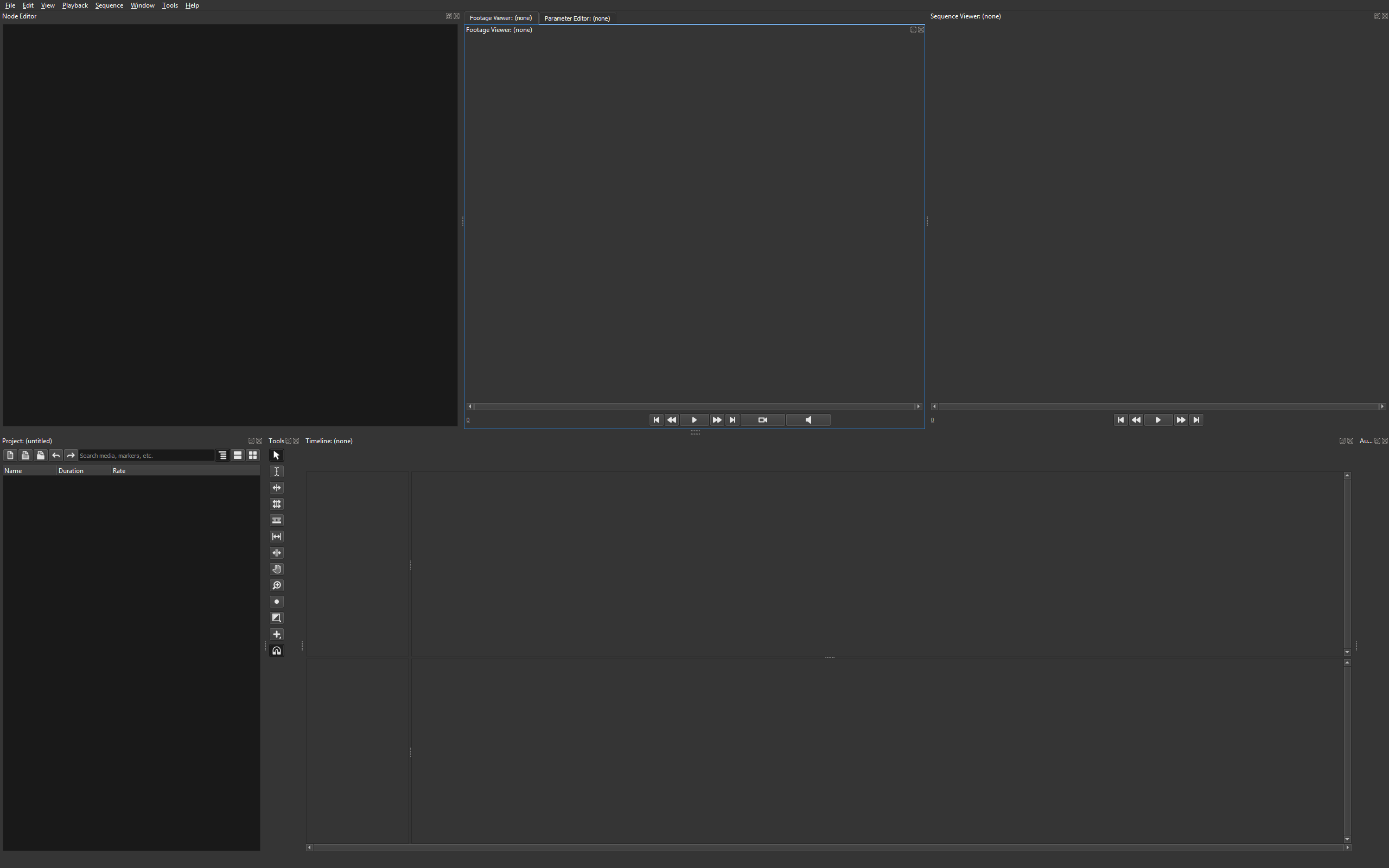Click rewind button in Sequence Viewer

(x=1136, y=420)
